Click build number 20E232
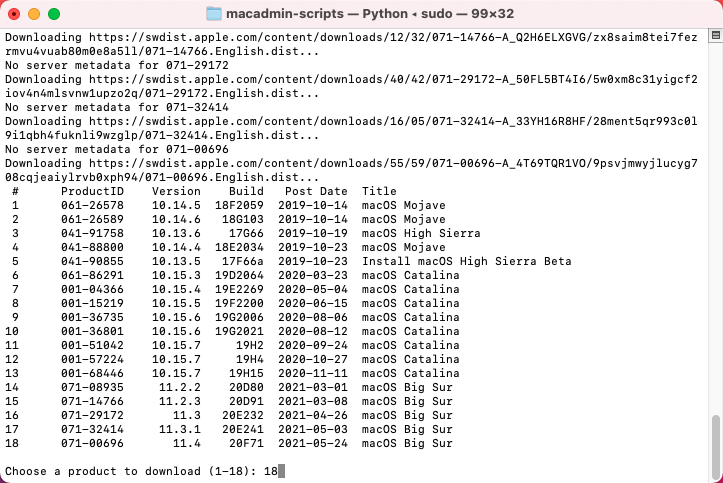 243,415
